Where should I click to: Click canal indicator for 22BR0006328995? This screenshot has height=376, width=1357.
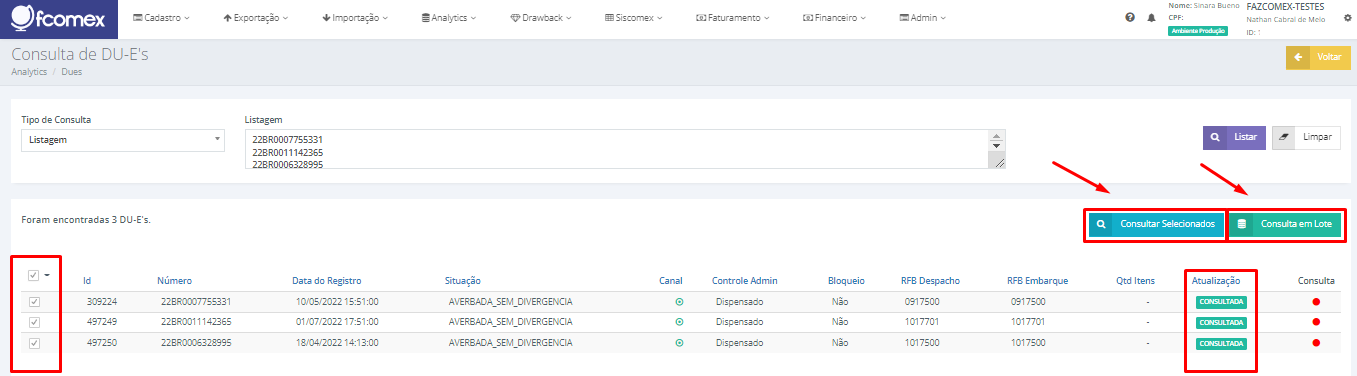[x=680, y=342]
